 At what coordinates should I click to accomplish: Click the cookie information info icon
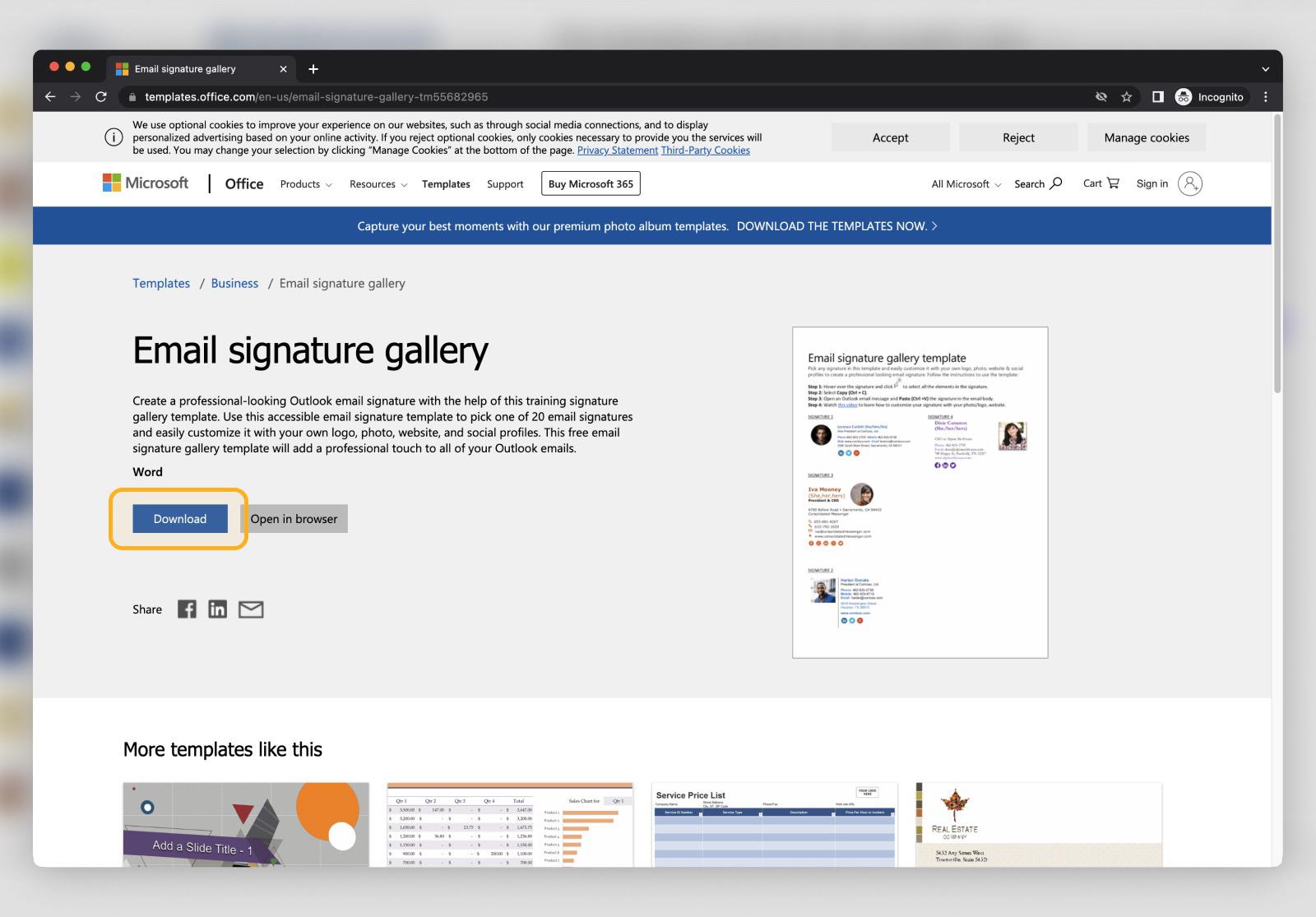113,137
